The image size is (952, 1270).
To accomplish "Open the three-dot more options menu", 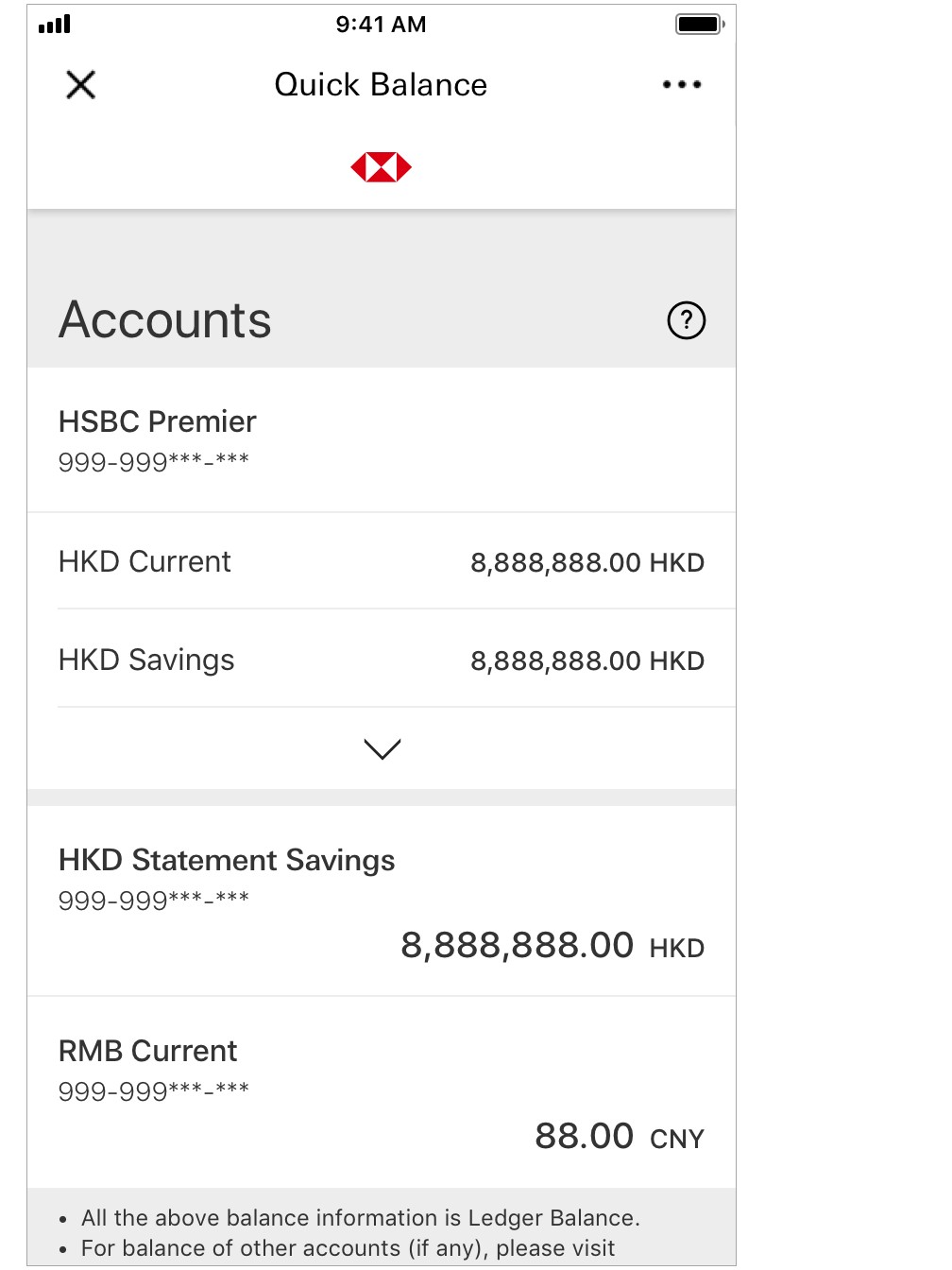I will click(682, 85).
